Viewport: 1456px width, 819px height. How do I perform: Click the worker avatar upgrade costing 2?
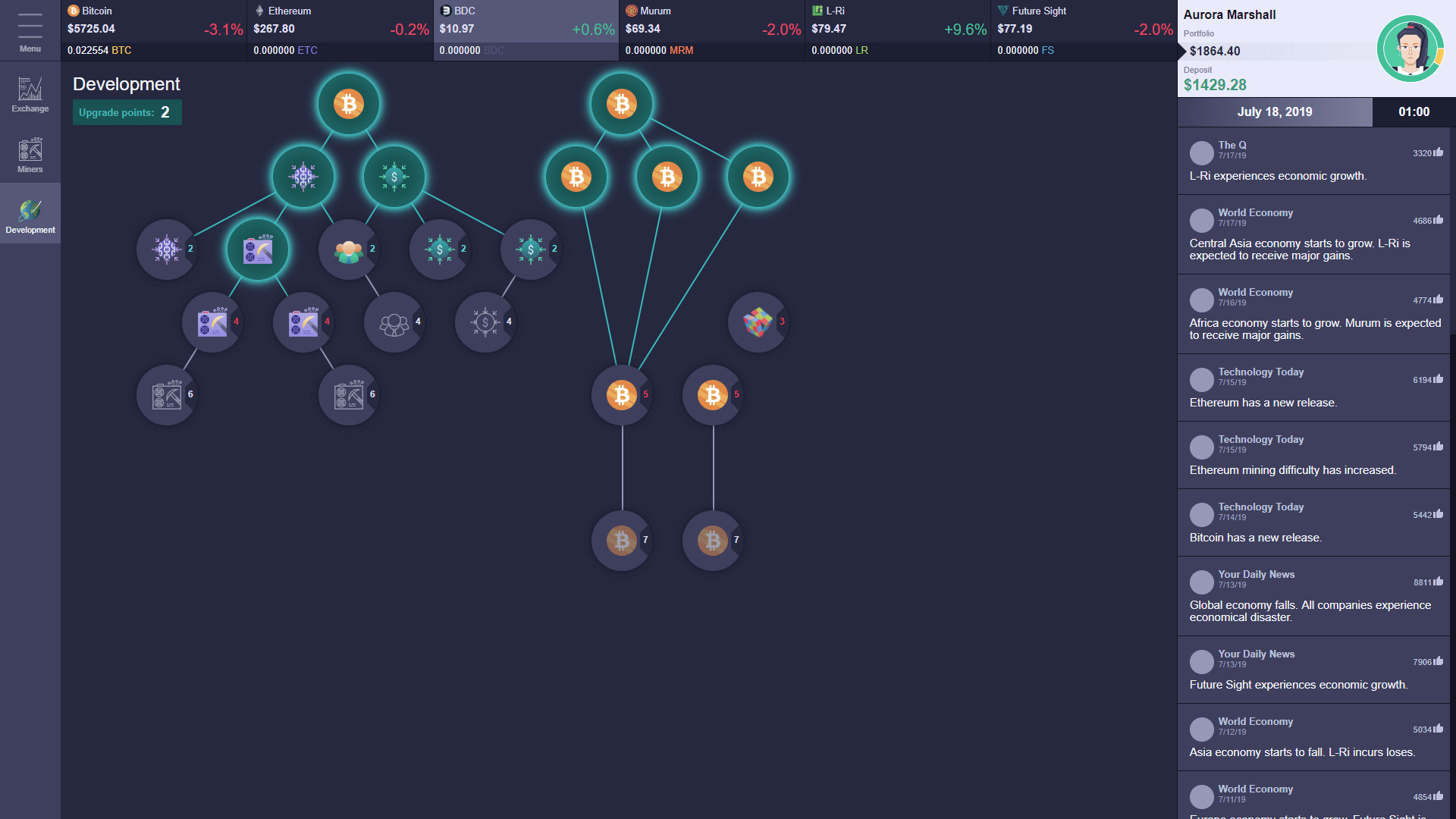coord(348,249)
